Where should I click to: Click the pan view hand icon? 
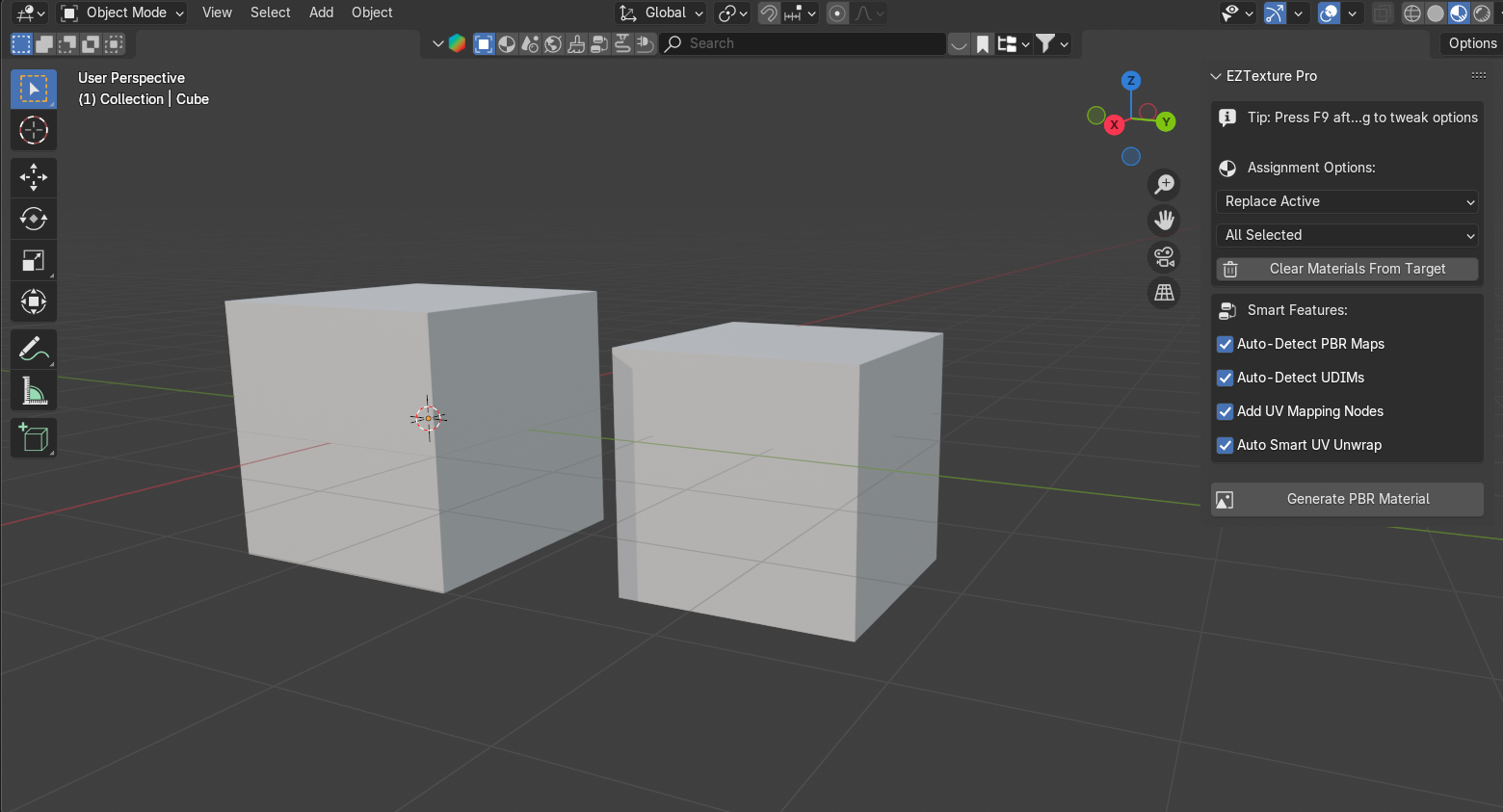click(x=1165, y=221)
